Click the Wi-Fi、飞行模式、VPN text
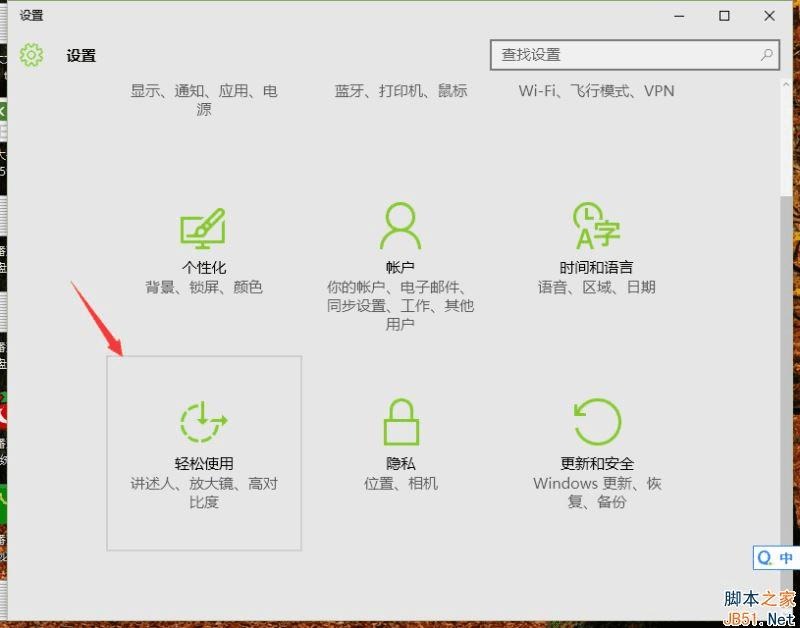This screenshot has height=628, width=800. pyautogui.click(x=596, y=91)
